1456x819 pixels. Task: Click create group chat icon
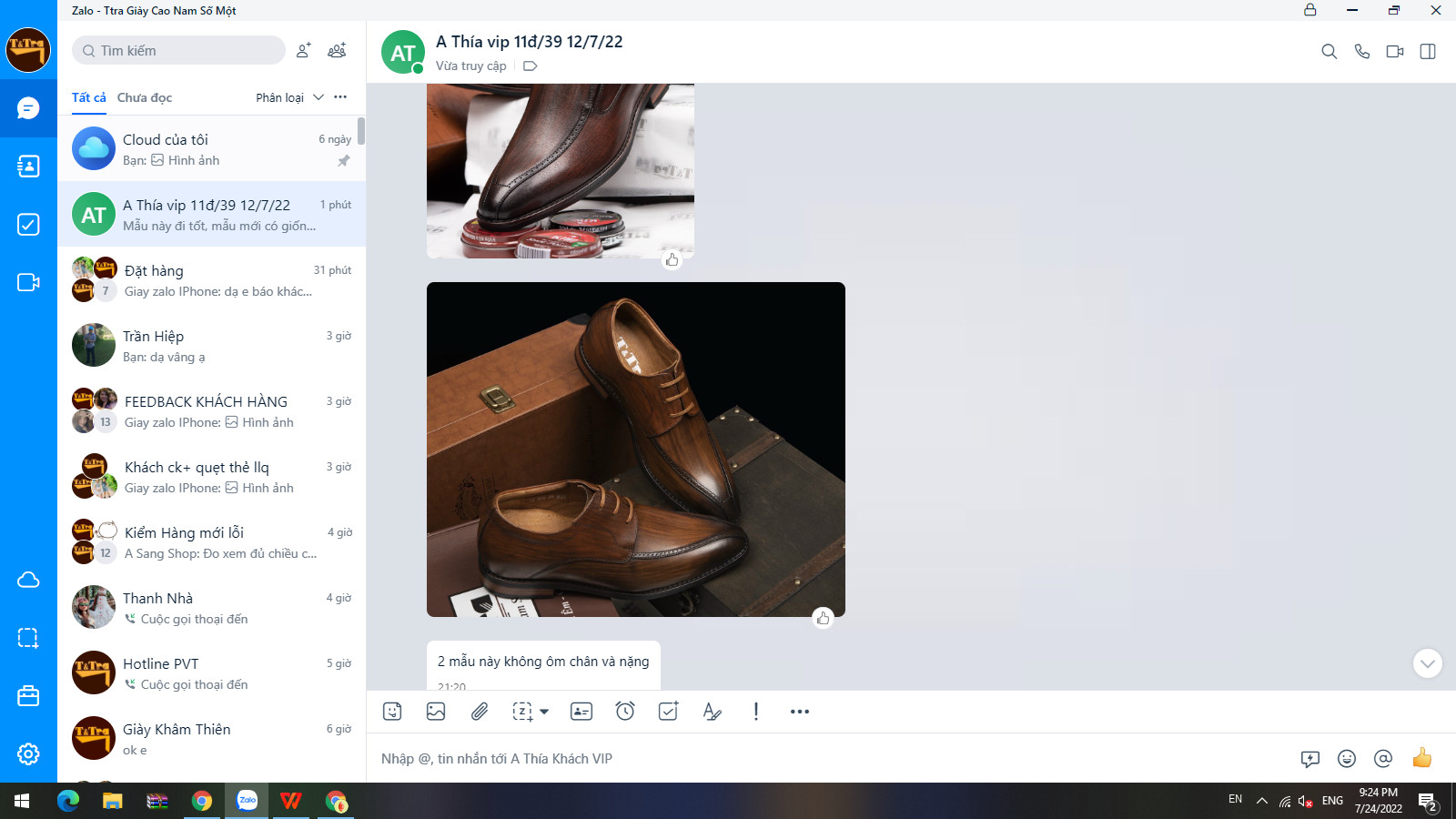(337, 51)
